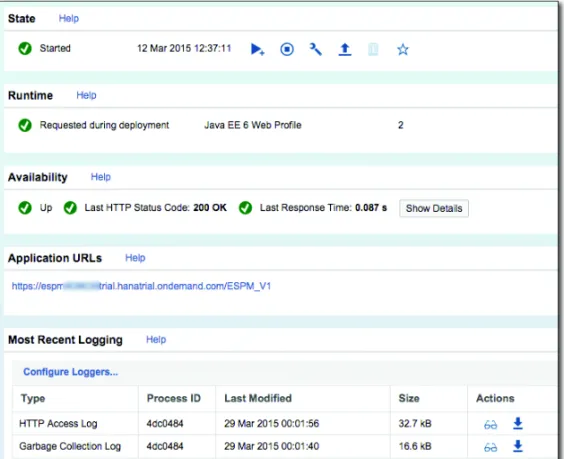
Task: Select the HTTP Access Log row label
Action: [58, 423]
